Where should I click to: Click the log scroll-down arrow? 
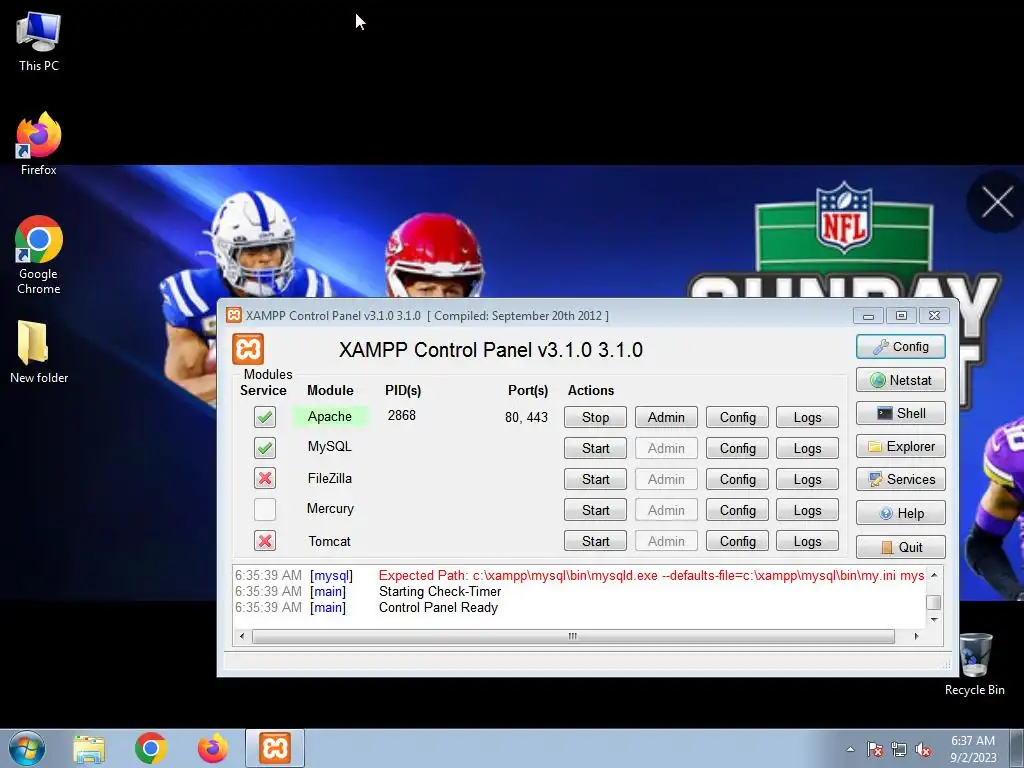934,619
